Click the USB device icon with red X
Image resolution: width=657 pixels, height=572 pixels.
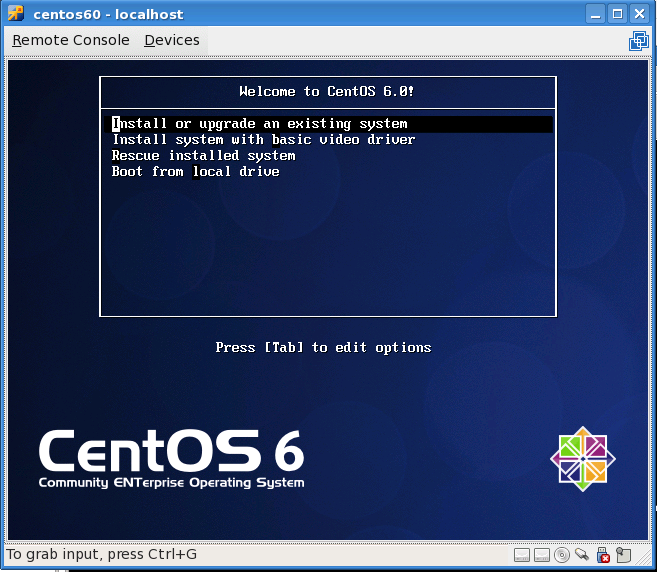(602, 555)
